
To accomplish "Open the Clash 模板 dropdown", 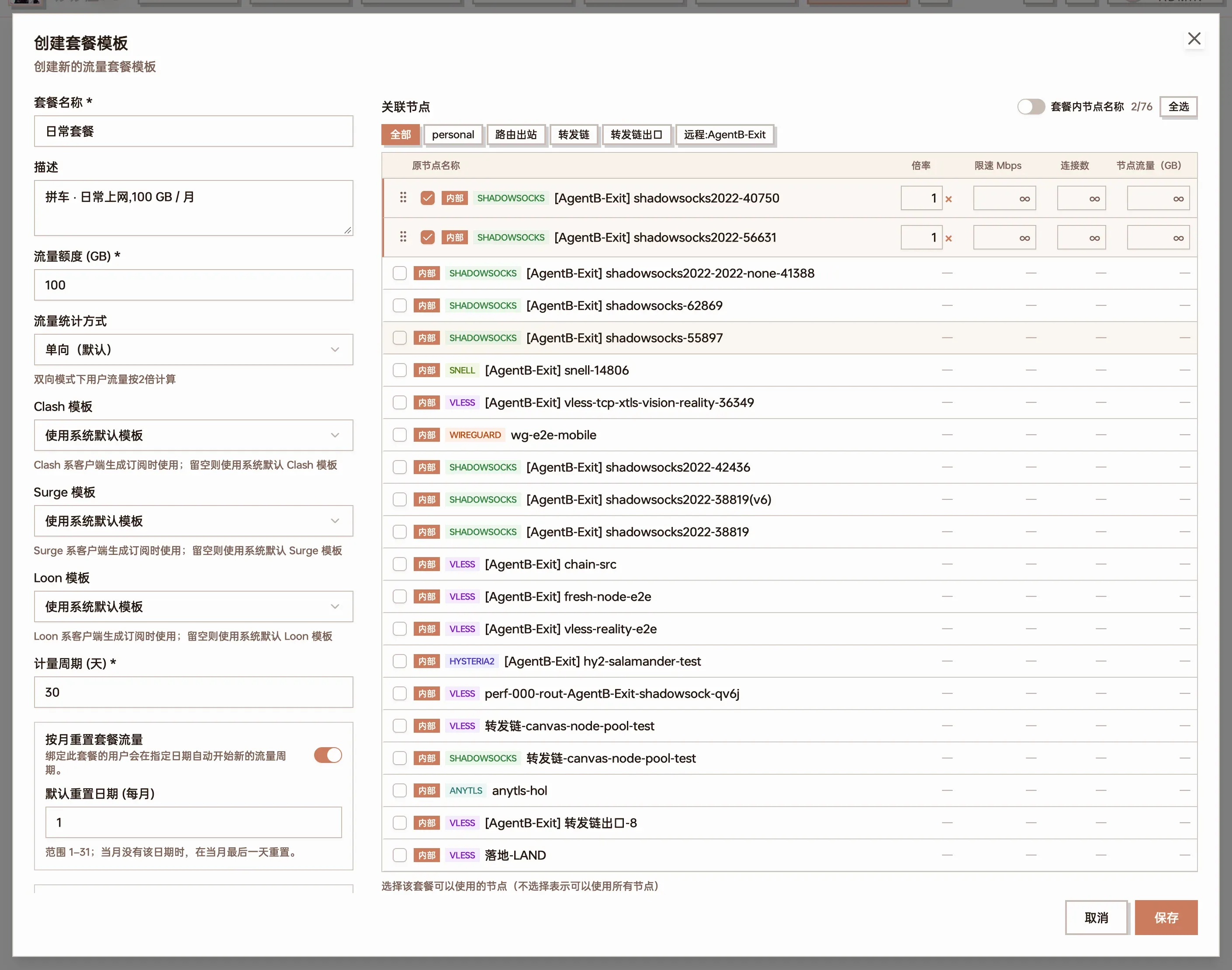I will (194, 435).
